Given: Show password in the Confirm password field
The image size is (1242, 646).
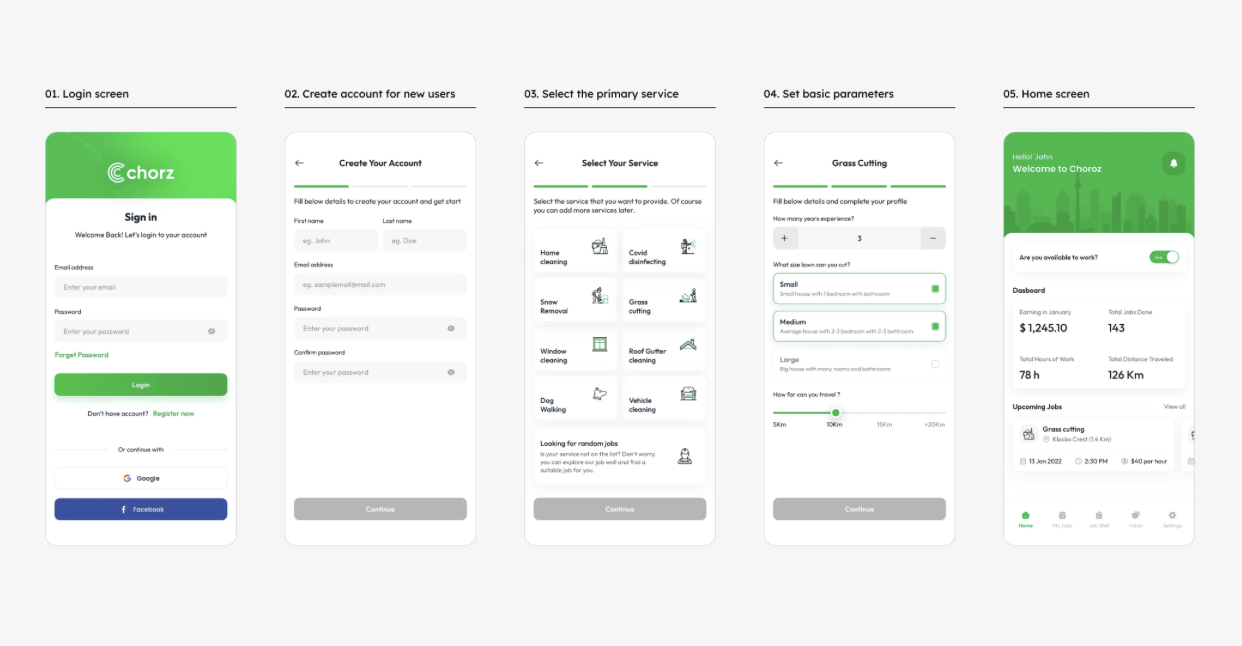Looking at the screenshot, I should 451,372.
